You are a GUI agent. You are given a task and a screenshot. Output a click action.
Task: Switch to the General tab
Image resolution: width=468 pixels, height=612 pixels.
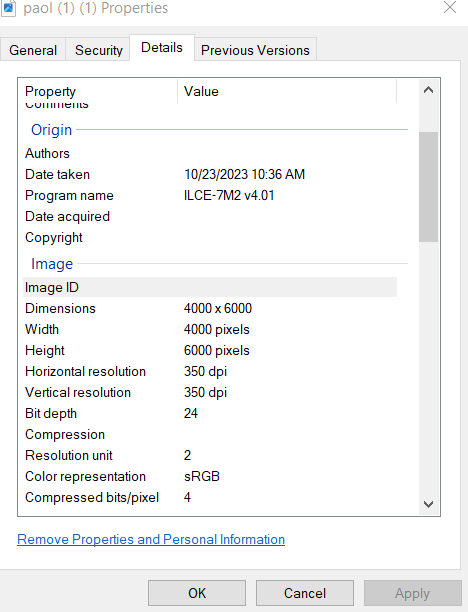pos(33,50)
